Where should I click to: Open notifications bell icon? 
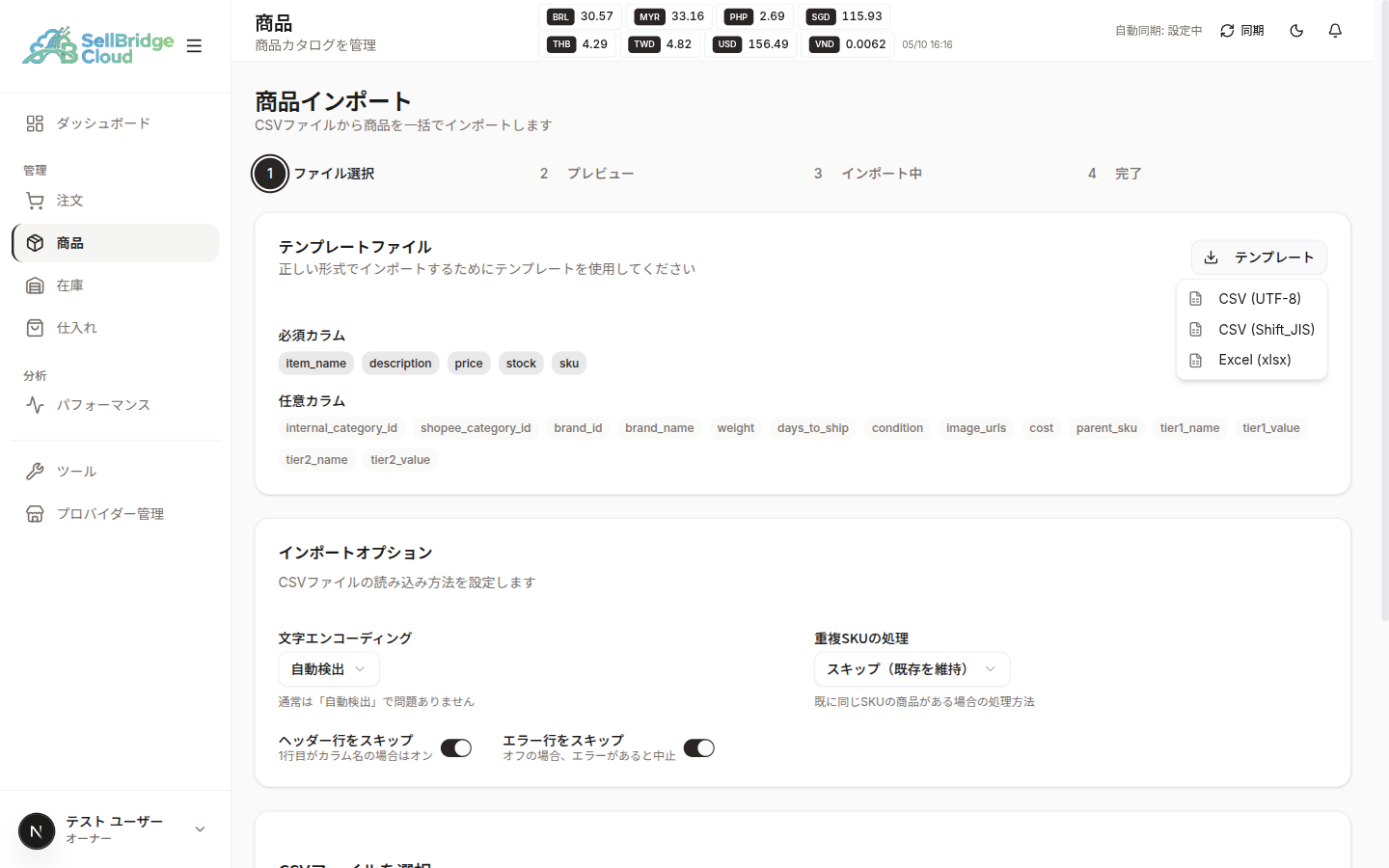tap(1335, 31)
